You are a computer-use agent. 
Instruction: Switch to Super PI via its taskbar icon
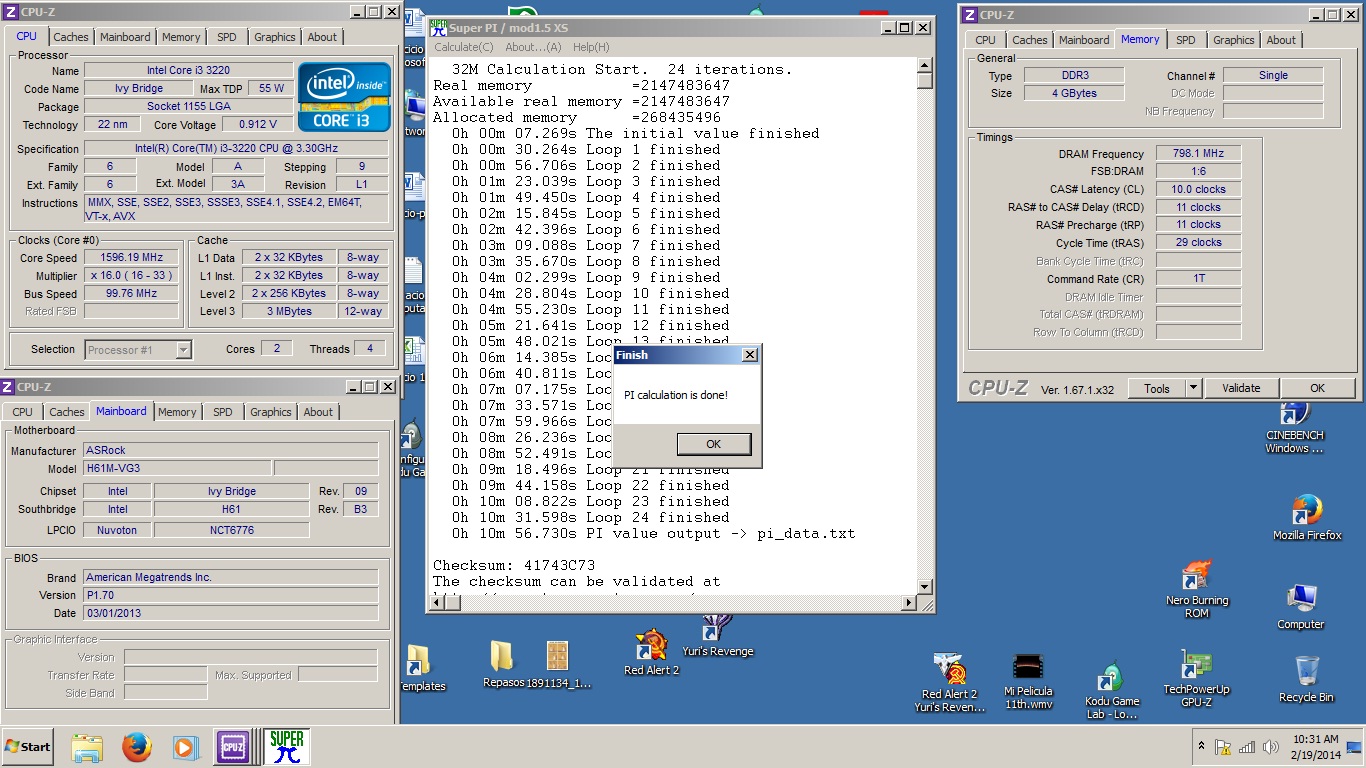286,747
